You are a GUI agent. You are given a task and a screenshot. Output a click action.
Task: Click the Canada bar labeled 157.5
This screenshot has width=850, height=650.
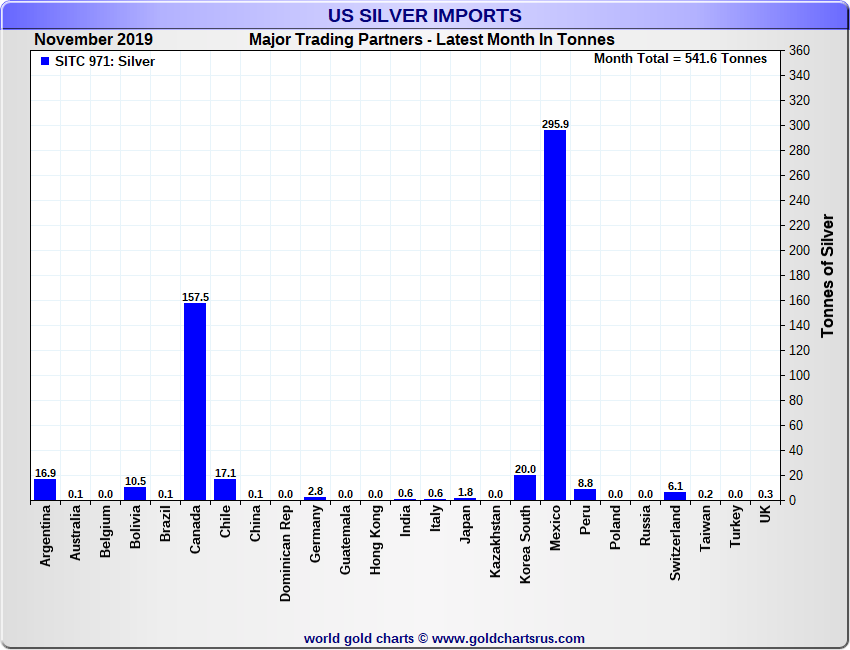[195, 401]
